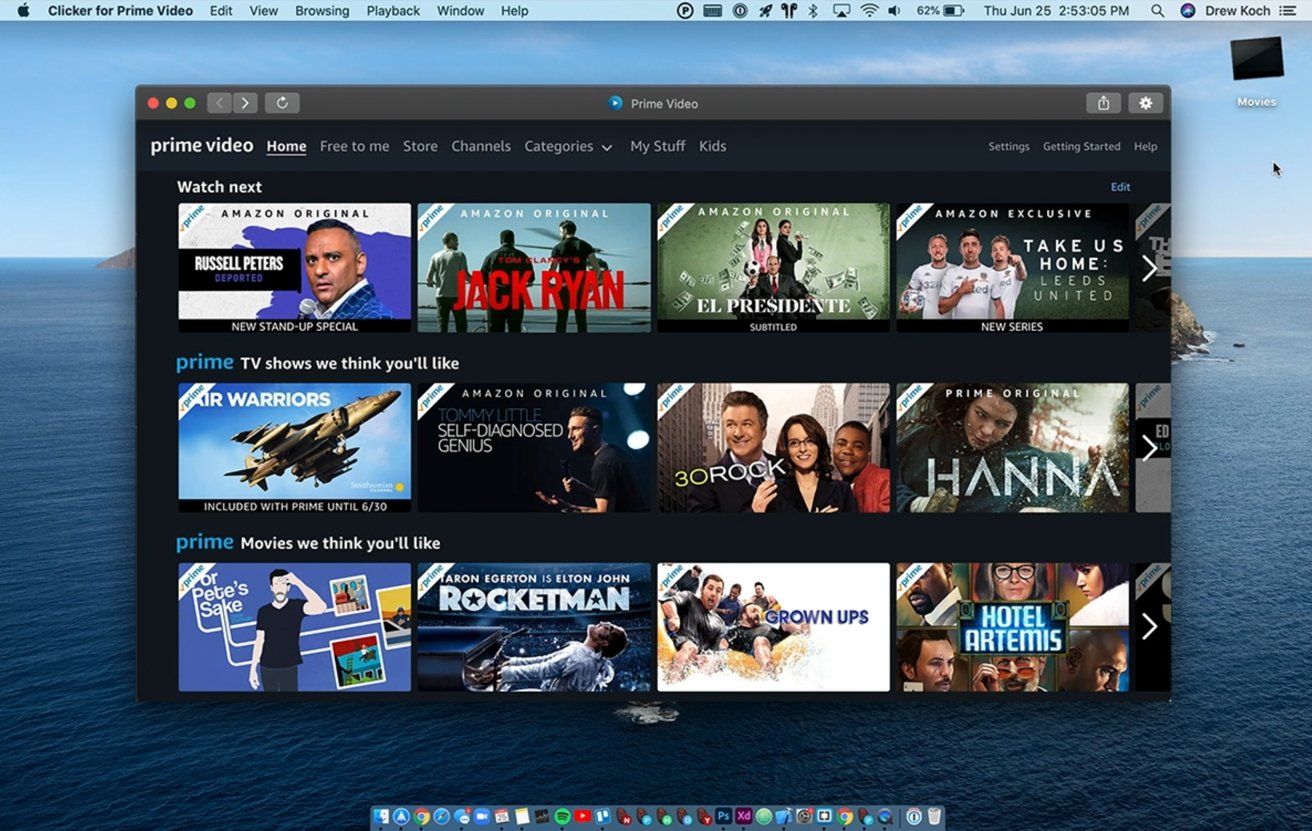
Task: Open Siri from the menu bar
Action: [x=1188, y=10]
